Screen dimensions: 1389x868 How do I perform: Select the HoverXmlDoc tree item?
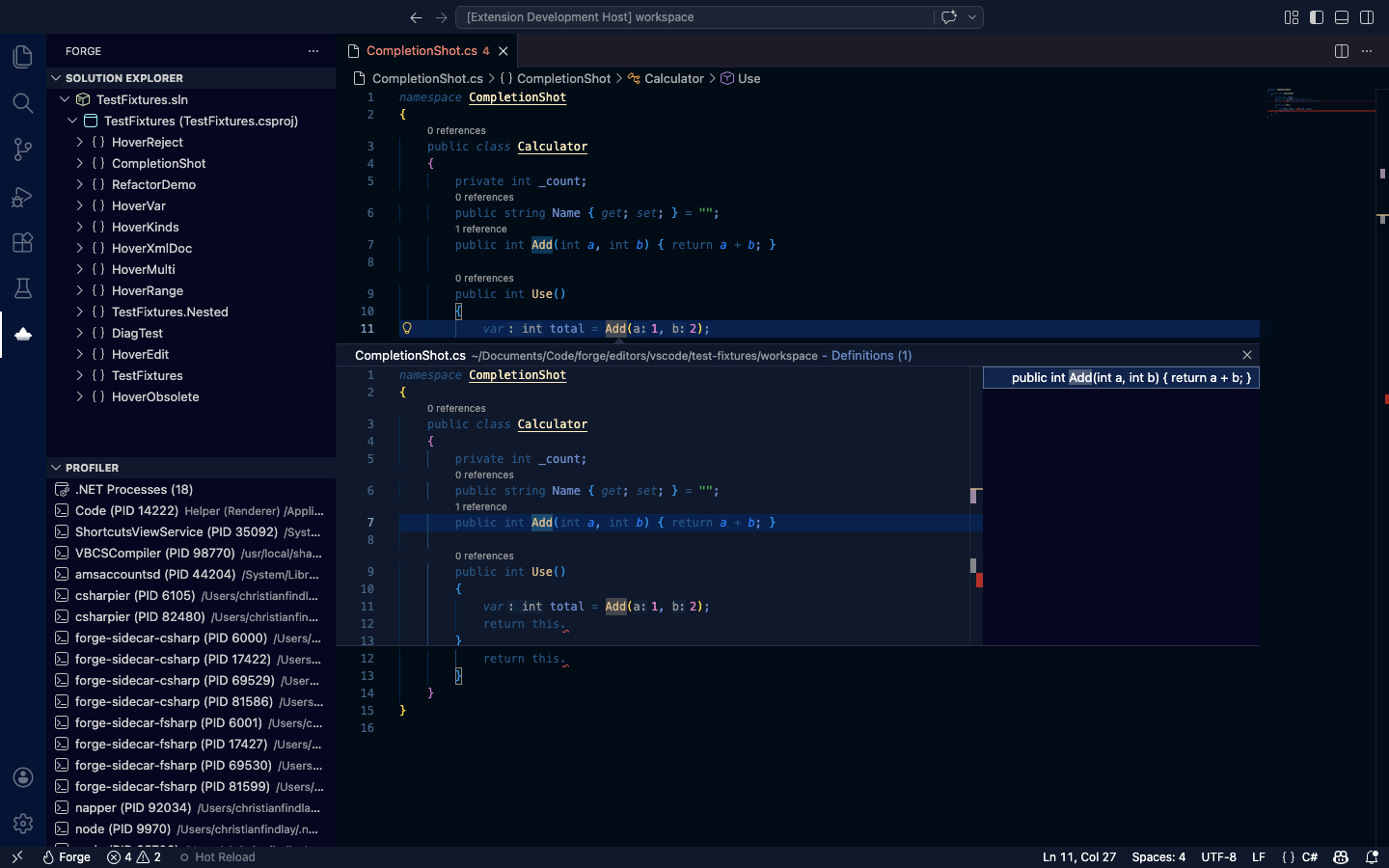click(191, 248)
